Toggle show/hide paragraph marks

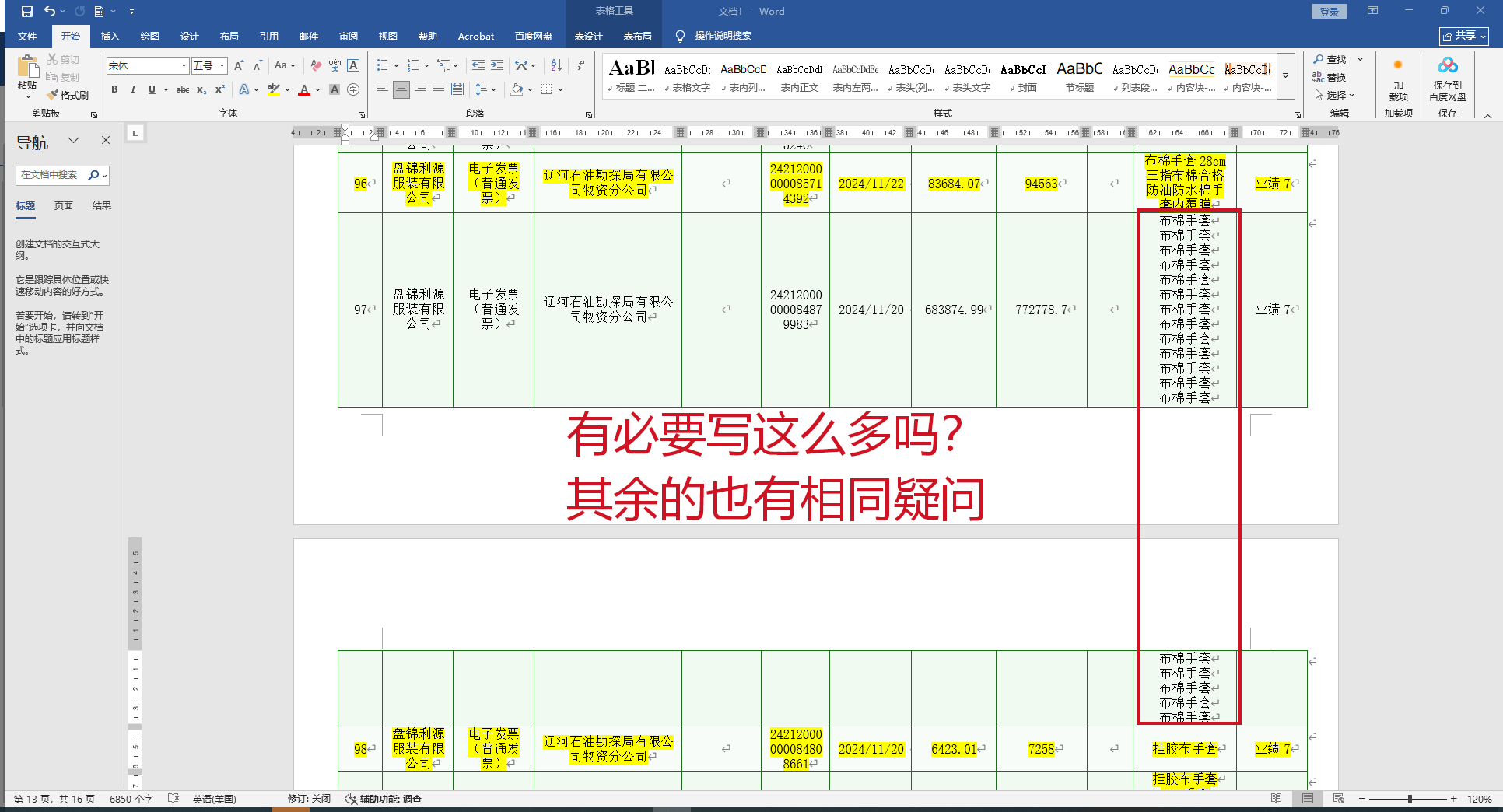(x=581, y=66)
